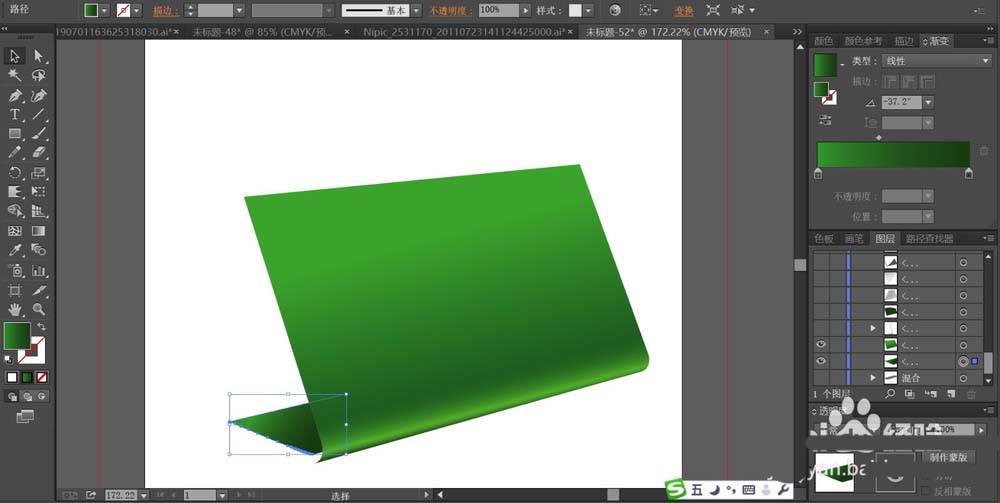Screen dimensions: 1000x503
Task: Select the Lasso tool
Action: [x=39, y=75]
